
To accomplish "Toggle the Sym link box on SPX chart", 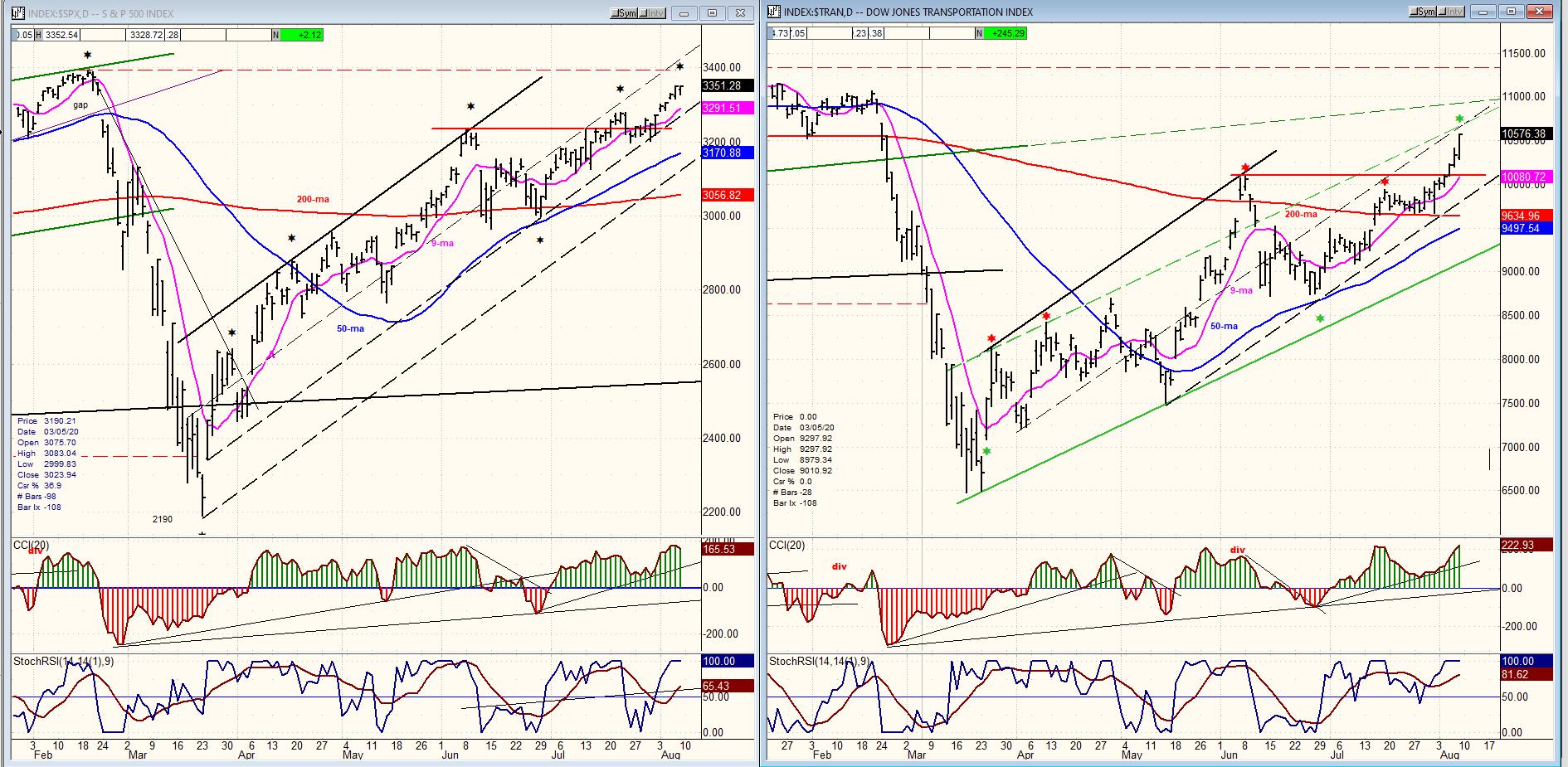I will pos(624,12).
